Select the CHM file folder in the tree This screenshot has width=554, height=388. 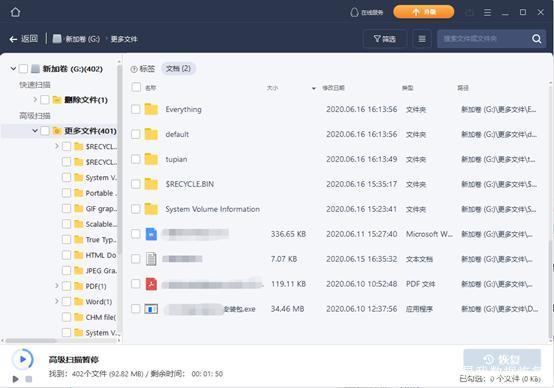[x=101, y=317]
